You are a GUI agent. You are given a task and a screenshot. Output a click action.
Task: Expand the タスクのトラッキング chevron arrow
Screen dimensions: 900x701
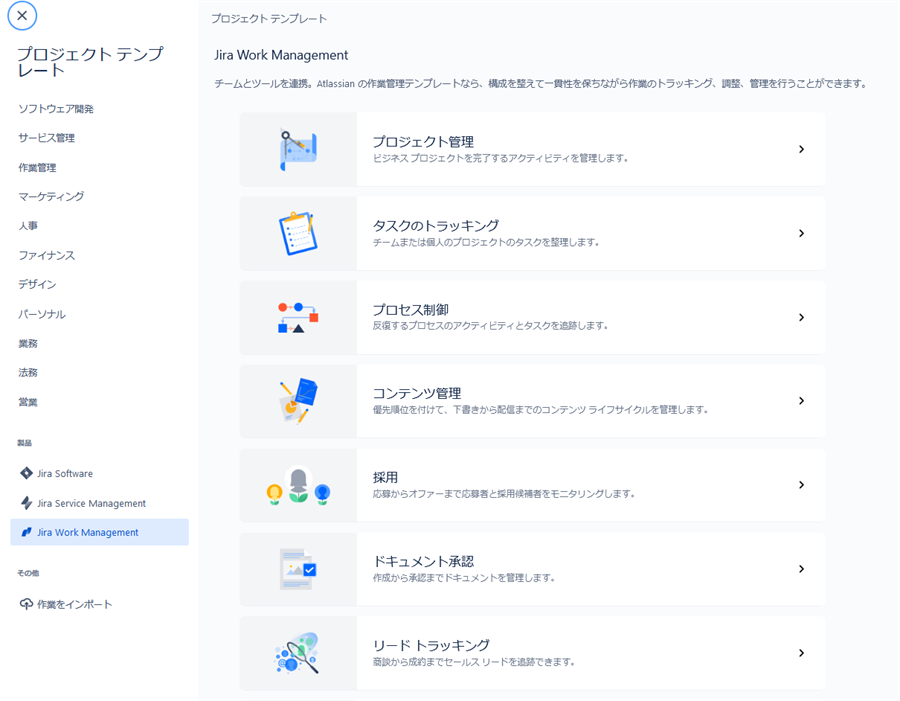(x=801, y=233)
